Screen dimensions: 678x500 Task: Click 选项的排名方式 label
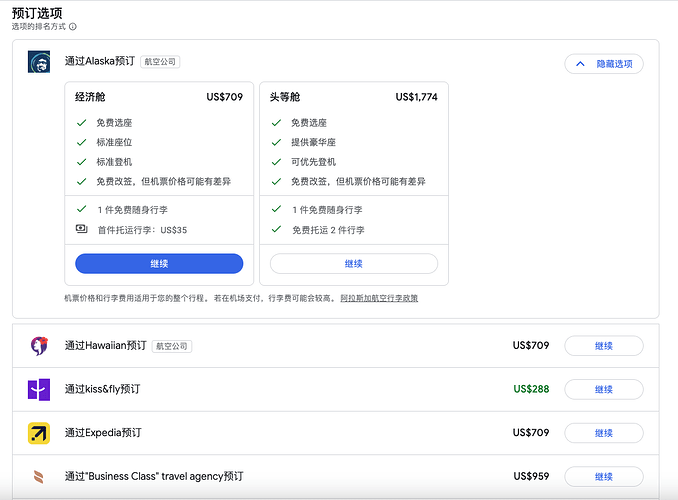(x=38, y=27)
